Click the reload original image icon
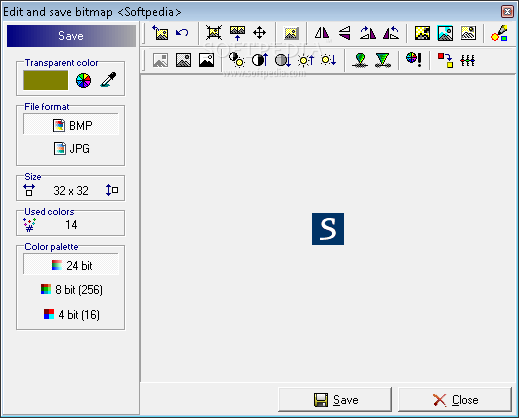Screen dimensions: 519x418 160,33
